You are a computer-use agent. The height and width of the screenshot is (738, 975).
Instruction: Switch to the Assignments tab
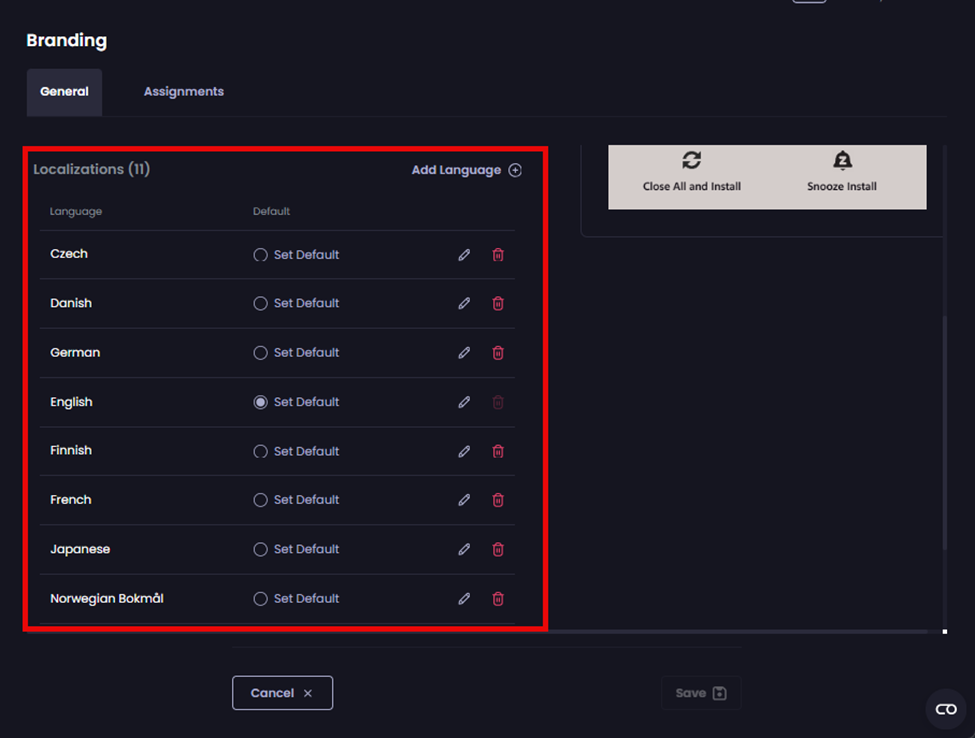183,91
